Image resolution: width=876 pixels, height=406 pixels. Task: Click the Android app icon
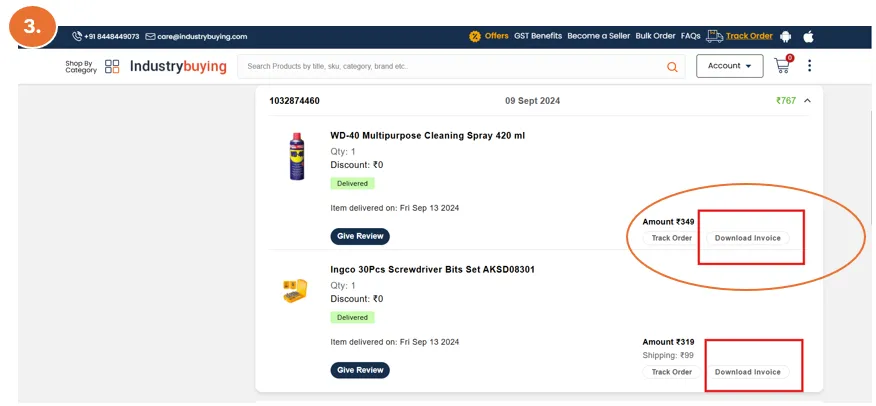(785, 36)
